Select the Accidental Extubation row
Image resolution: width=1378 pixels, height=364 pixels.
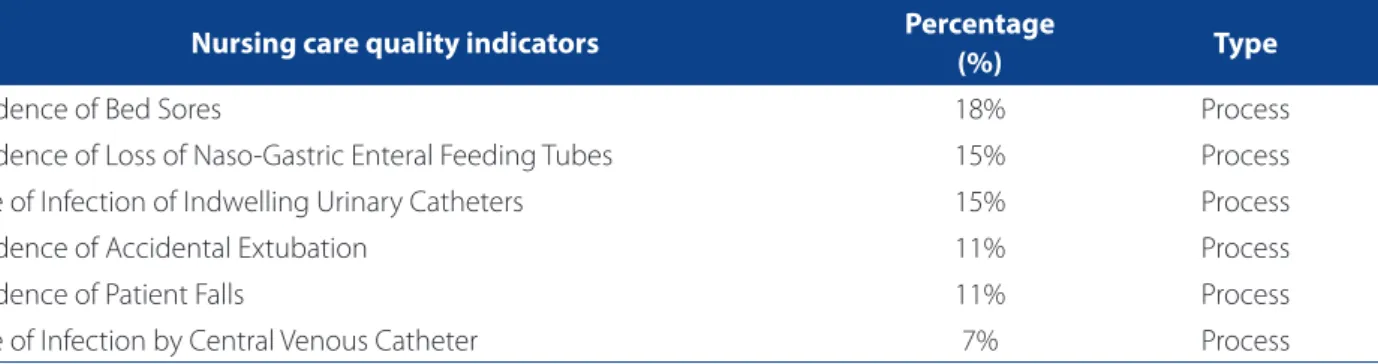(689, 247)
